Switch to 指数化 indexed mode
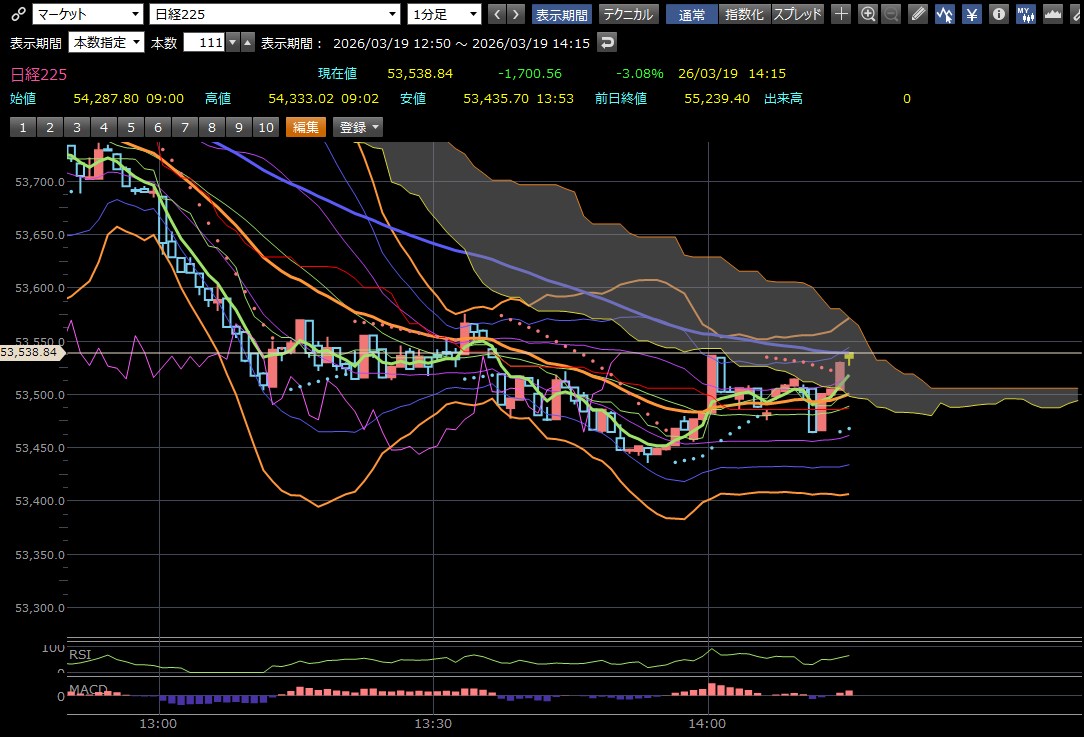Image resolution: width=1084 pixels, height=737 pixels. 744,14
